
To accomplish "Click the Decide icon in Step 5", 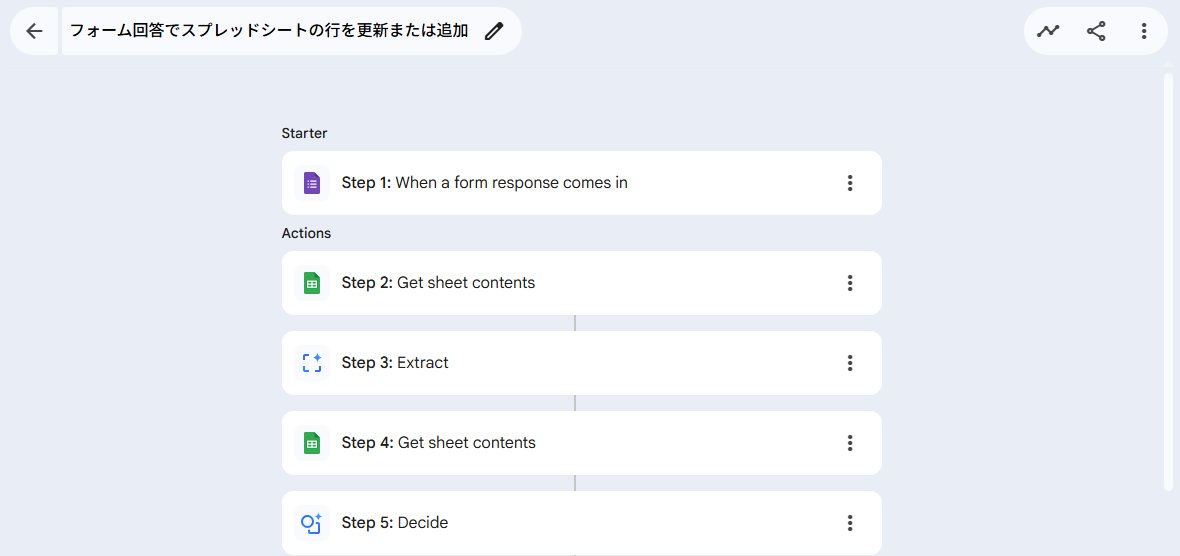I will [x=312, y=523].
